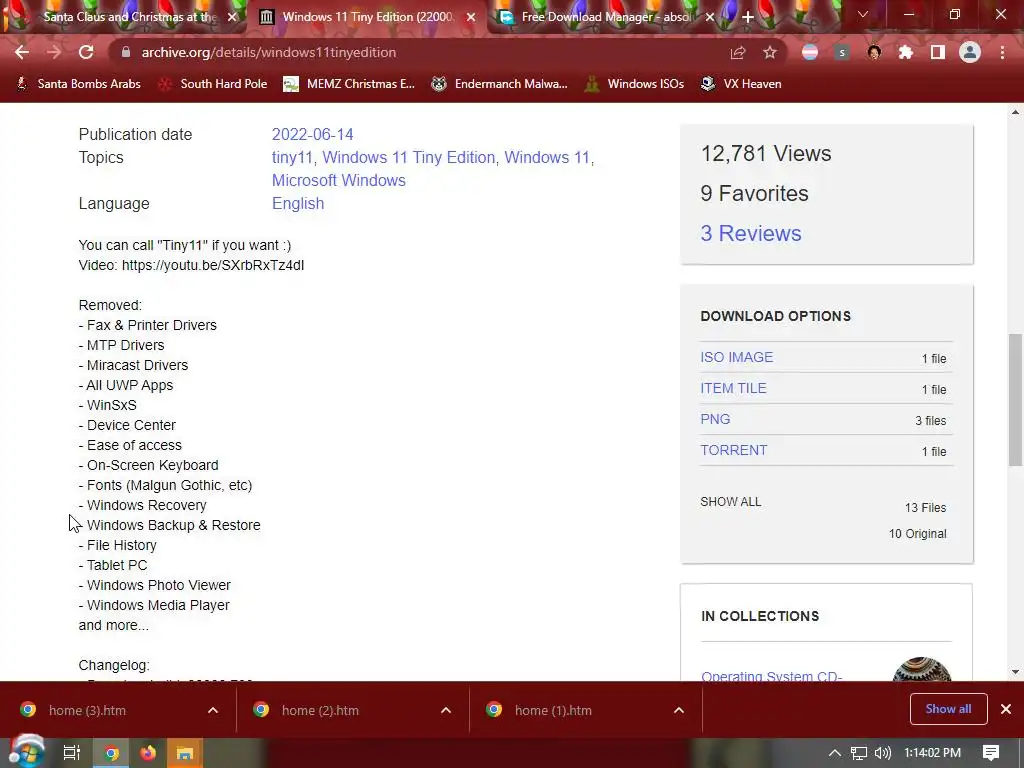The height and width of the screenshot is (768, 1024).
Task: Close the Santa Claus and Christmas tab
Action: (x=232, y=17)
